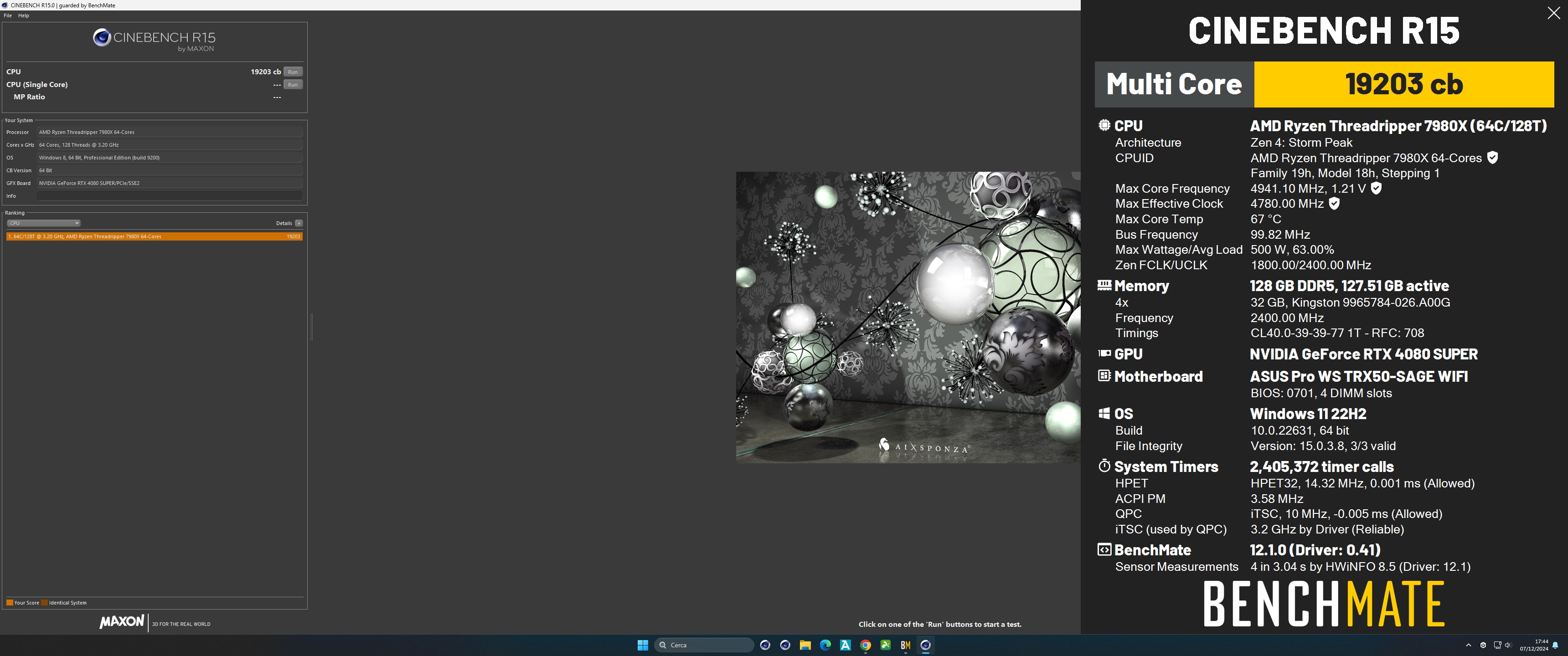The width and height of the screenshot is (1568, 656).
Task: Click the rendered spheres scene image
Action: click(x=908, y=317)
